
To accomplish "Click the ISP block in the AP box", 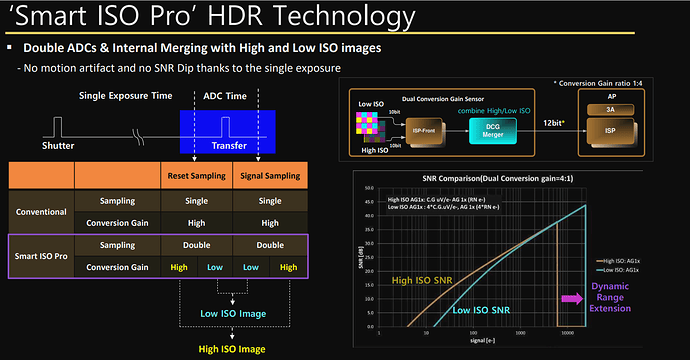I will click(610, 131).
